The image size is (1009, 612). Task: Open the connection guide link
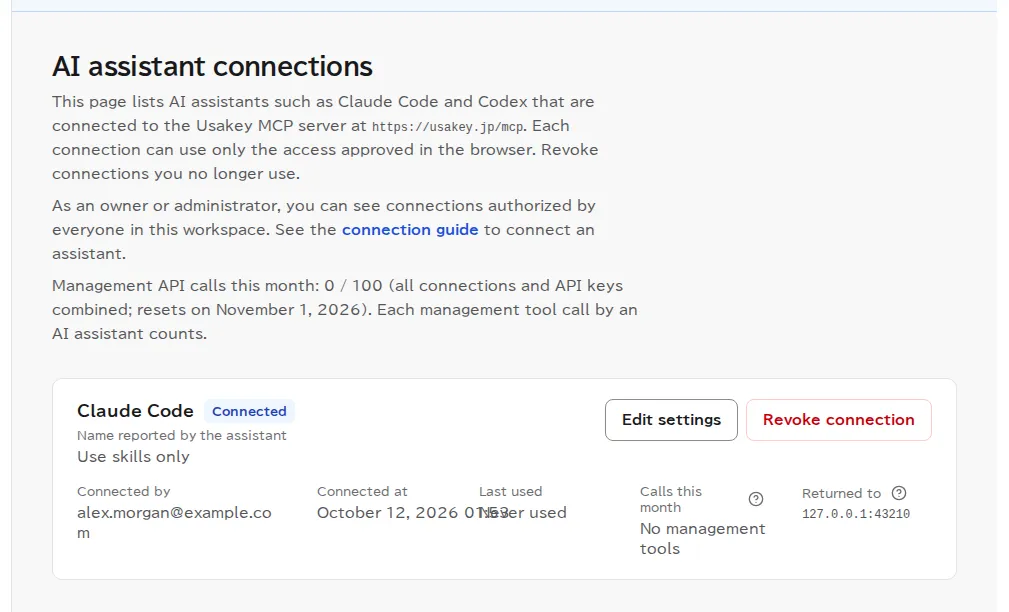(410, 230)
